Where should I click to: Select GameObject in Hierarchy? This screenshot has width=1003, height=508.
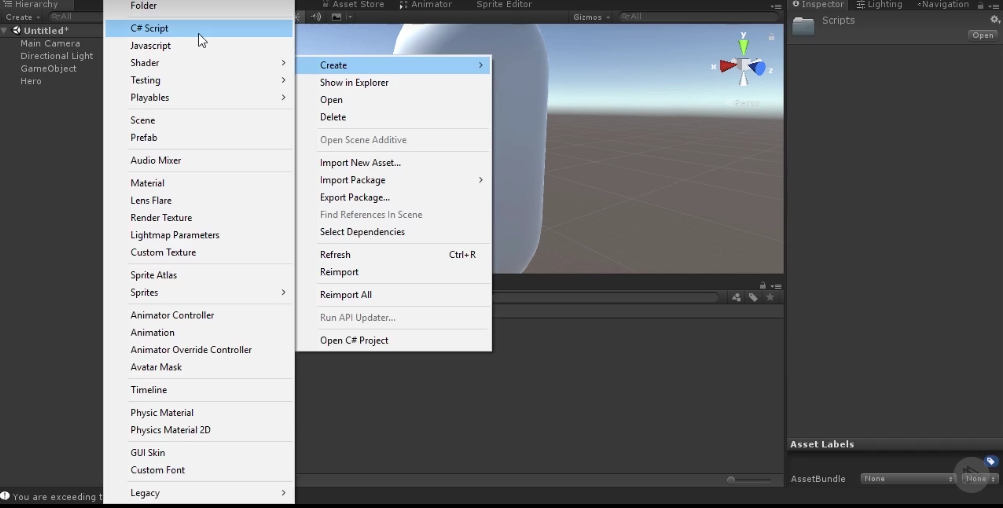coord(48,68)
